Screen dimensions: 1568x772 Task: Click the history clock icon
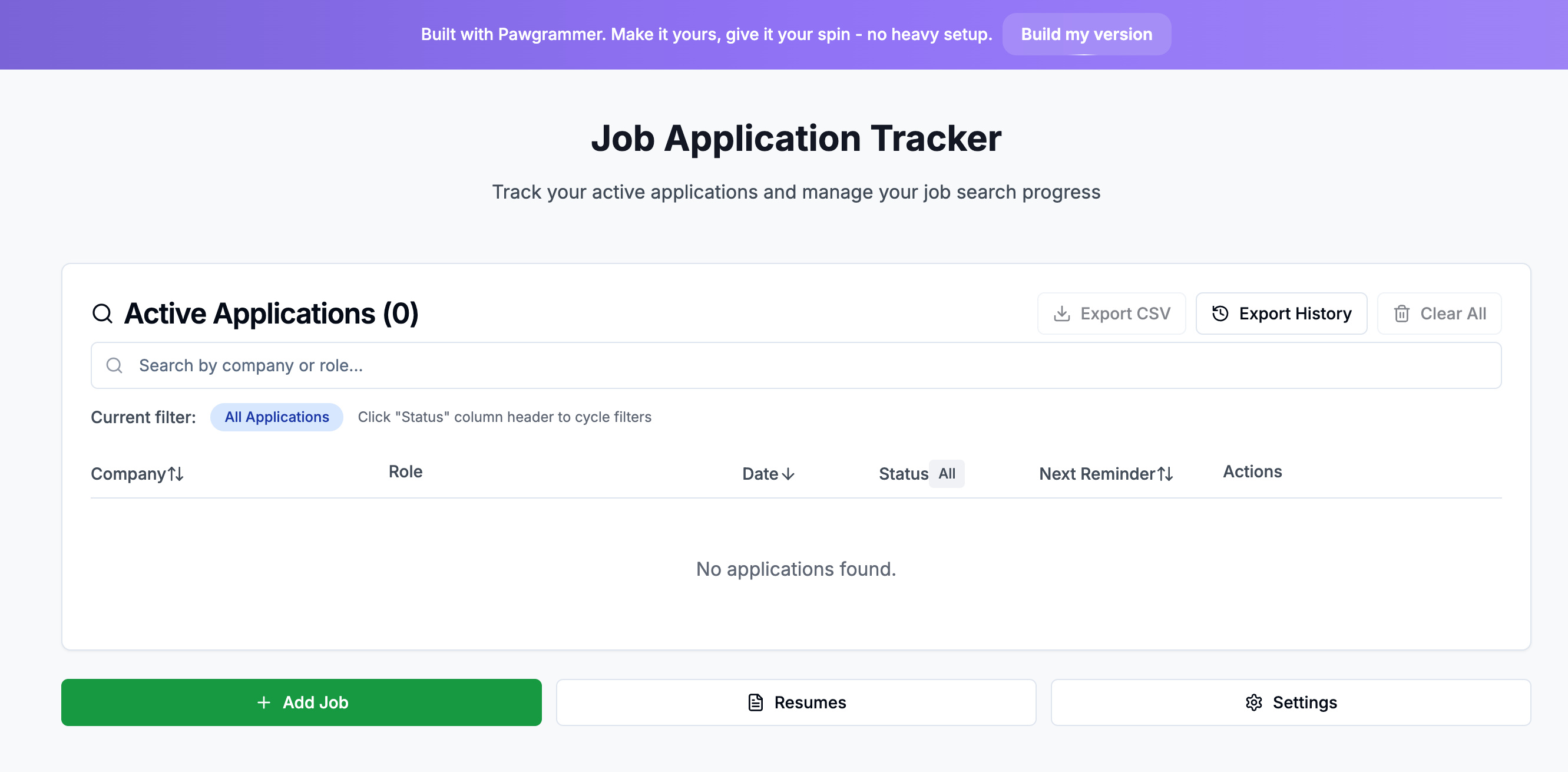coord(1220,314)
